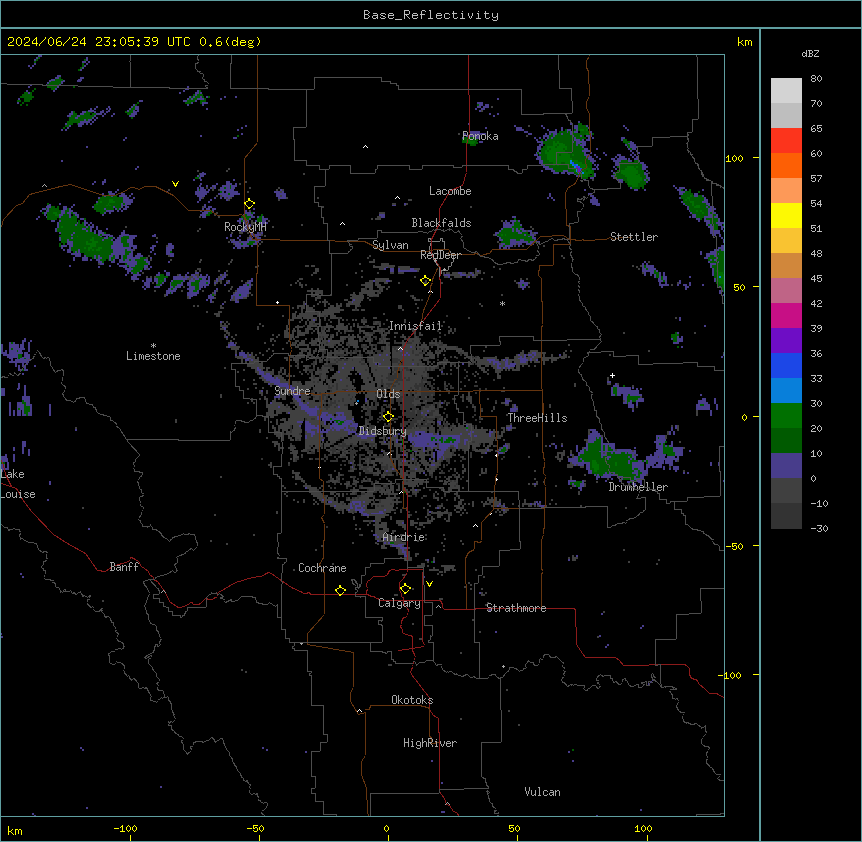Select the magenta 39-42 dBZ legend swatch
Image resolution: width=862 pixels, height=842 pixels.
[x=786, y=315]
